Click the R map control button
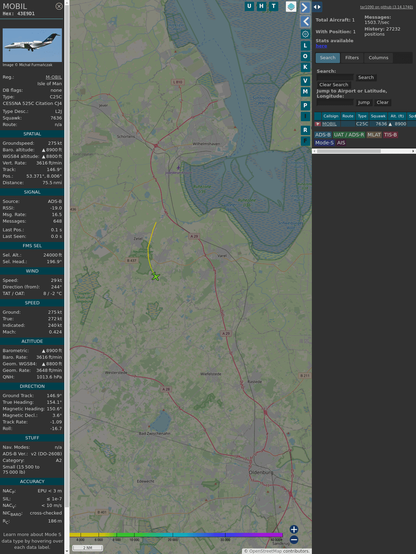The image size is (416, 554). [x=305, y=130]
